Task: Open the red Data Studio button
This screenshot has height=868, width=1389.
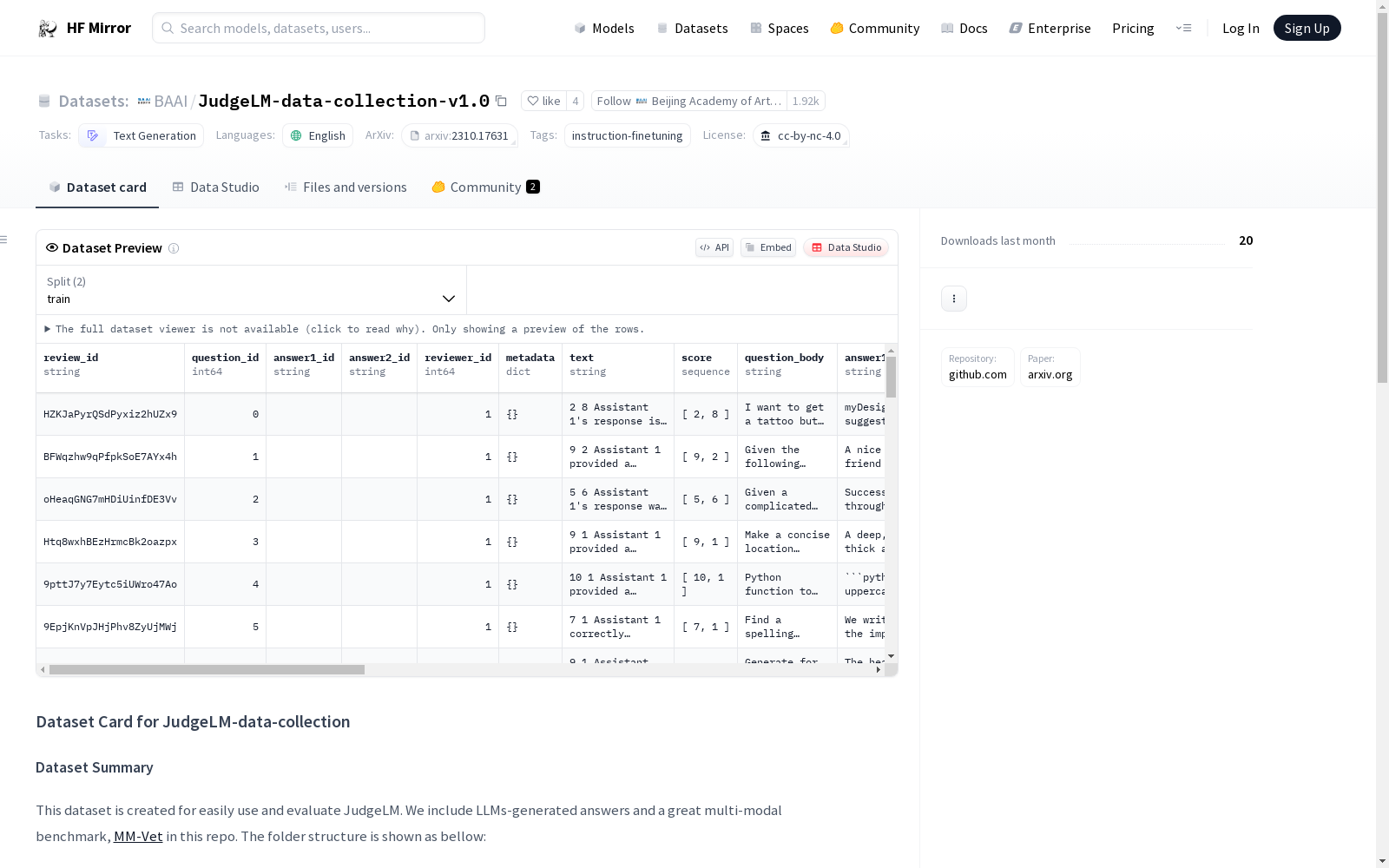Action: point(846,247)
